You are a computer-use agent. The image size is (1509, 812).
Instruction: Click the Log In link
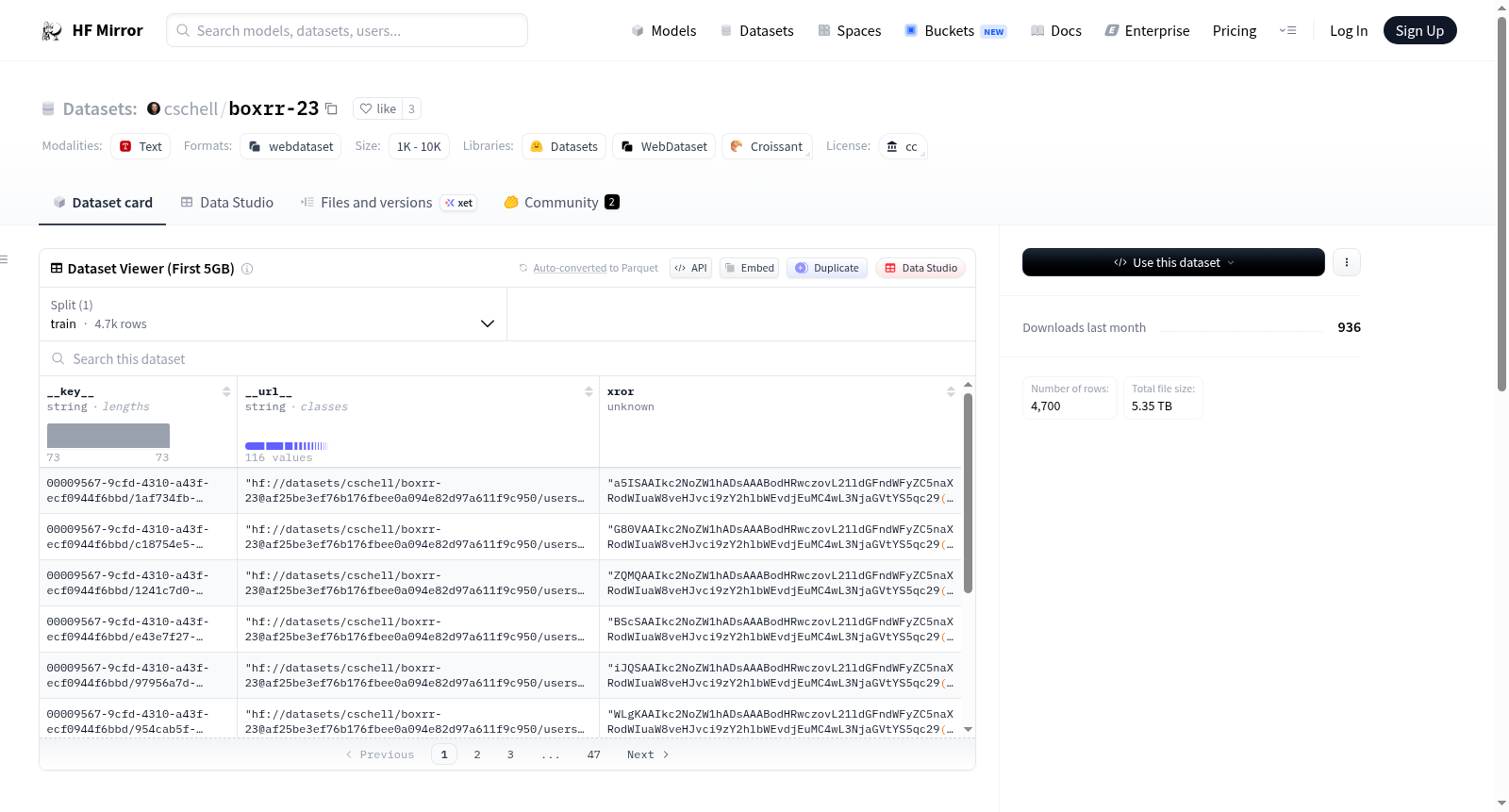(x=1349, y=31)
